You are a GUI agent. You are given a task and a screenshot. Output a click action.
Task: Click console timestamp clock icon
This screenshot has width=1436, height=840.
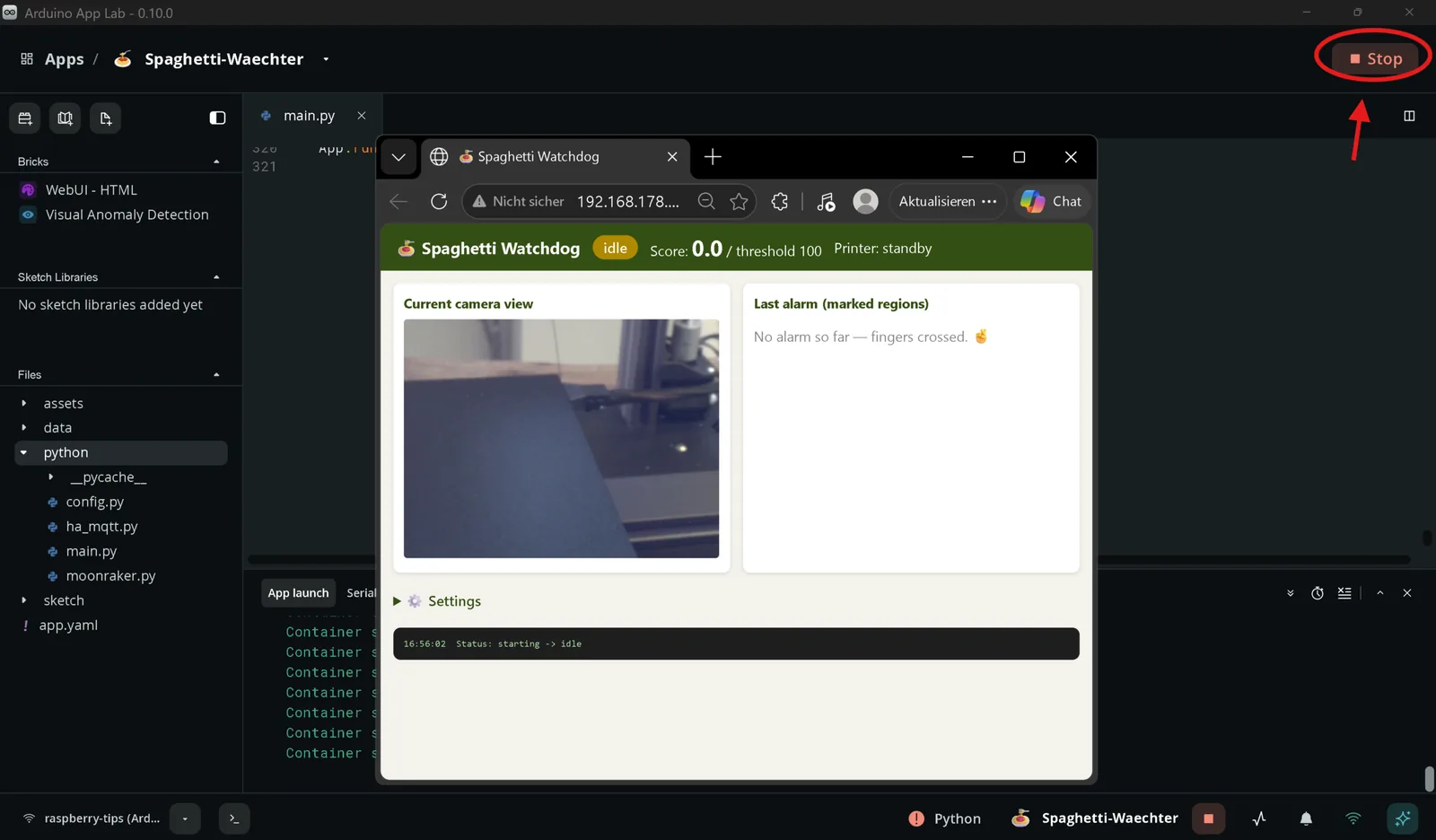click(x=1318, y=593)
